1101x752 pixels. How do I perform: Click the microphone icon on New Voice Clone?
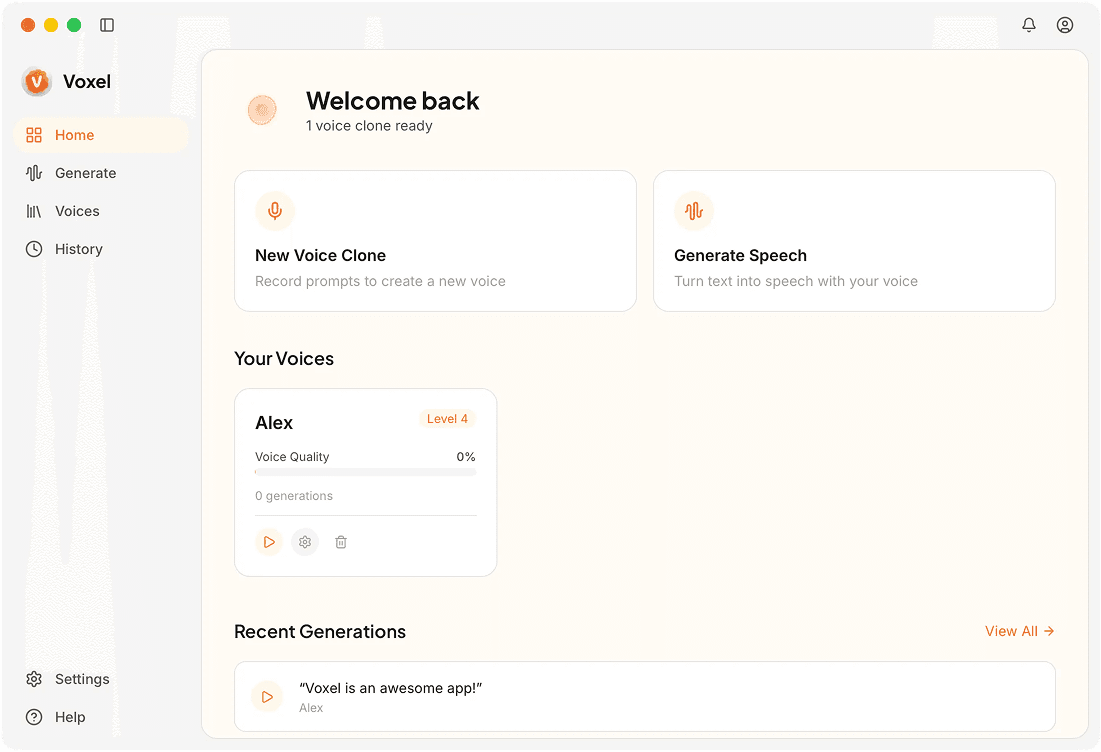coord(275,211)
